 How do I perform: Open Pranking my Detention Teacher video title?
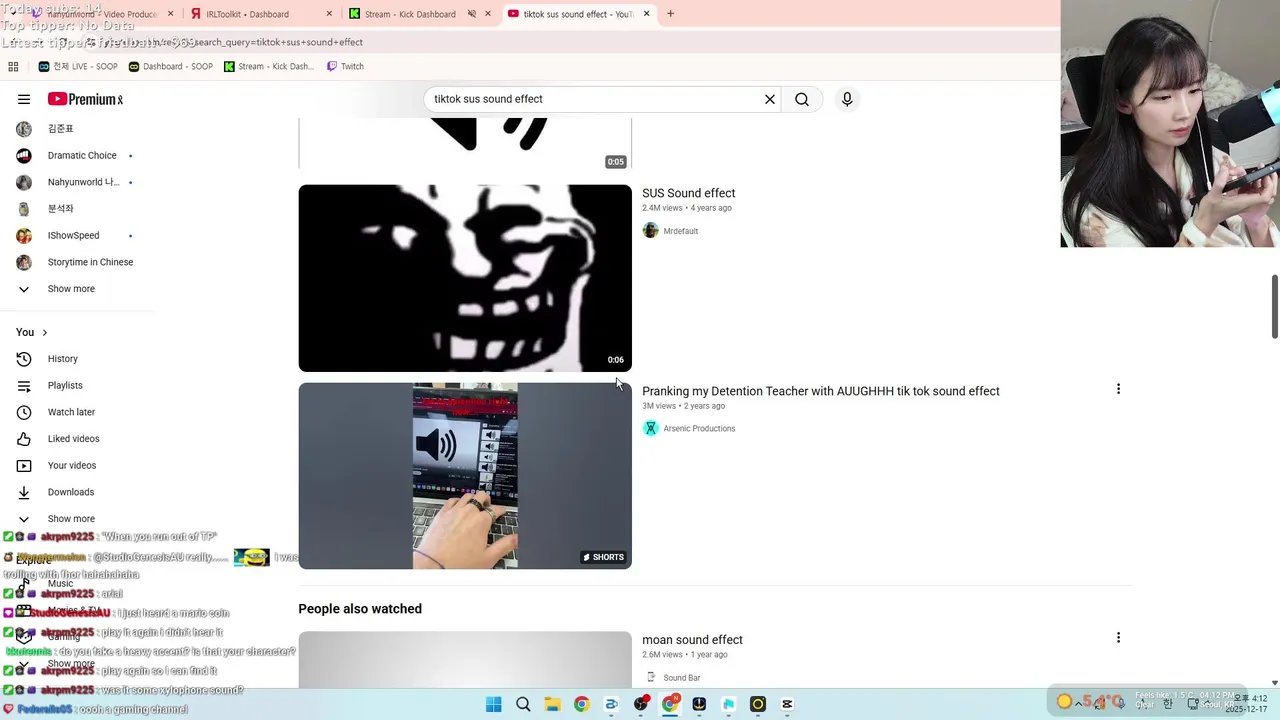pyautogui.click(x=820, y=391)
